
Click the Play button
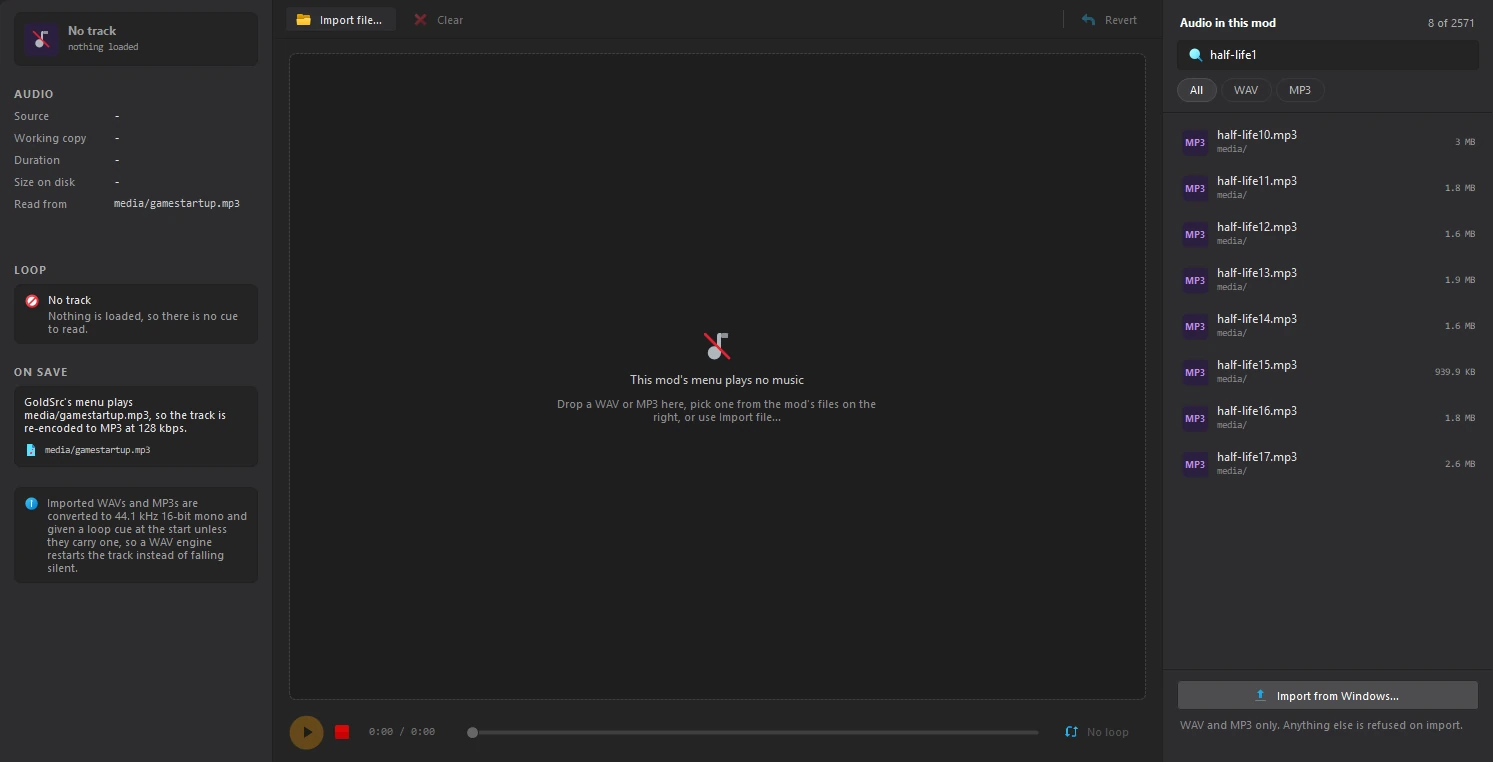[x=307, y=732]
